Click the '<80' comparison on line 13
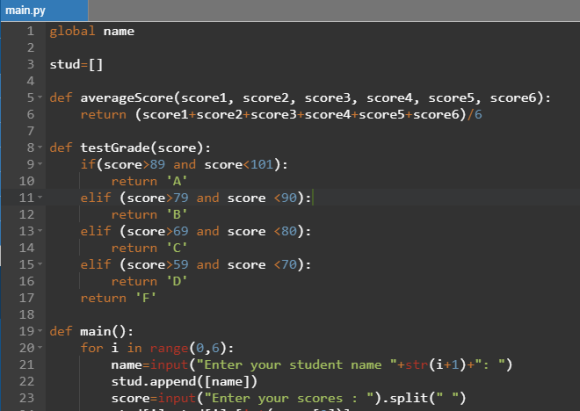 [285, 231]
